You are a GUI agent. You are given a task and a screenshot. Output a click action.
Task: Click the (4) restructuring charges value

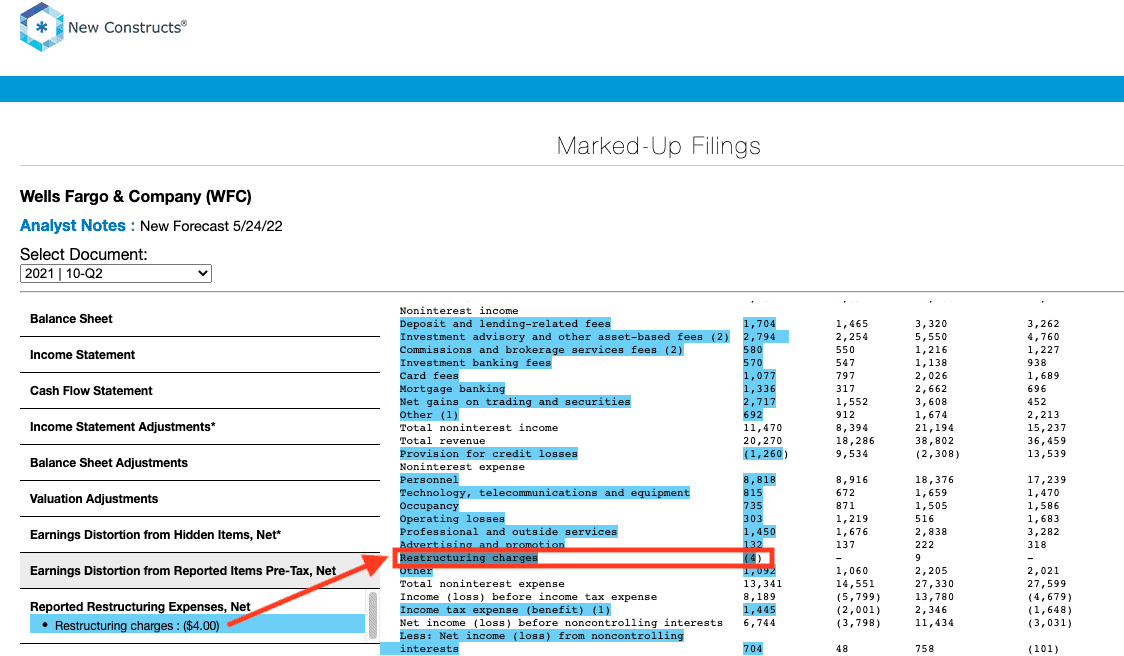tap(753, 558)
